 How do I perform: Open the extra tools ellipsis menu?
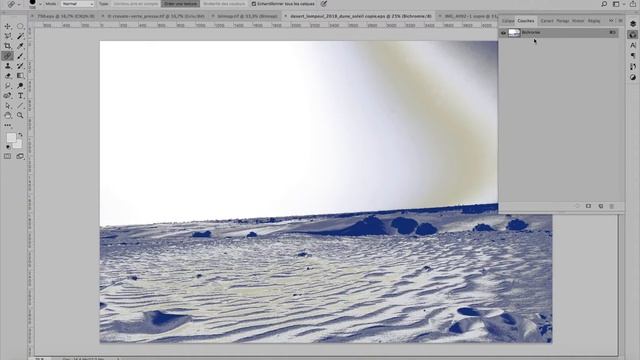(8, 125)
